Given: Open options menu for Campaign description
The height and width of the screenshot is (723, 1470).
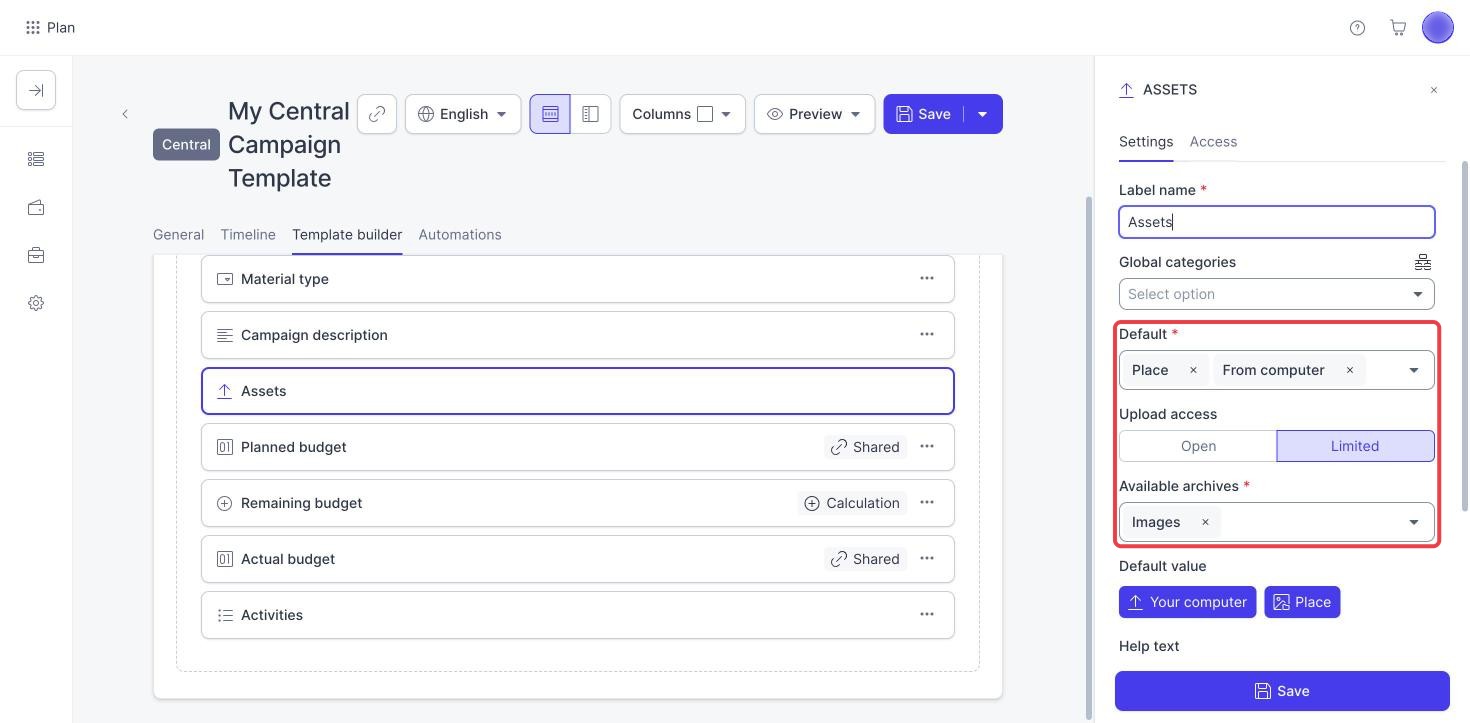Looking at the screenshot, I should point(927,335).
